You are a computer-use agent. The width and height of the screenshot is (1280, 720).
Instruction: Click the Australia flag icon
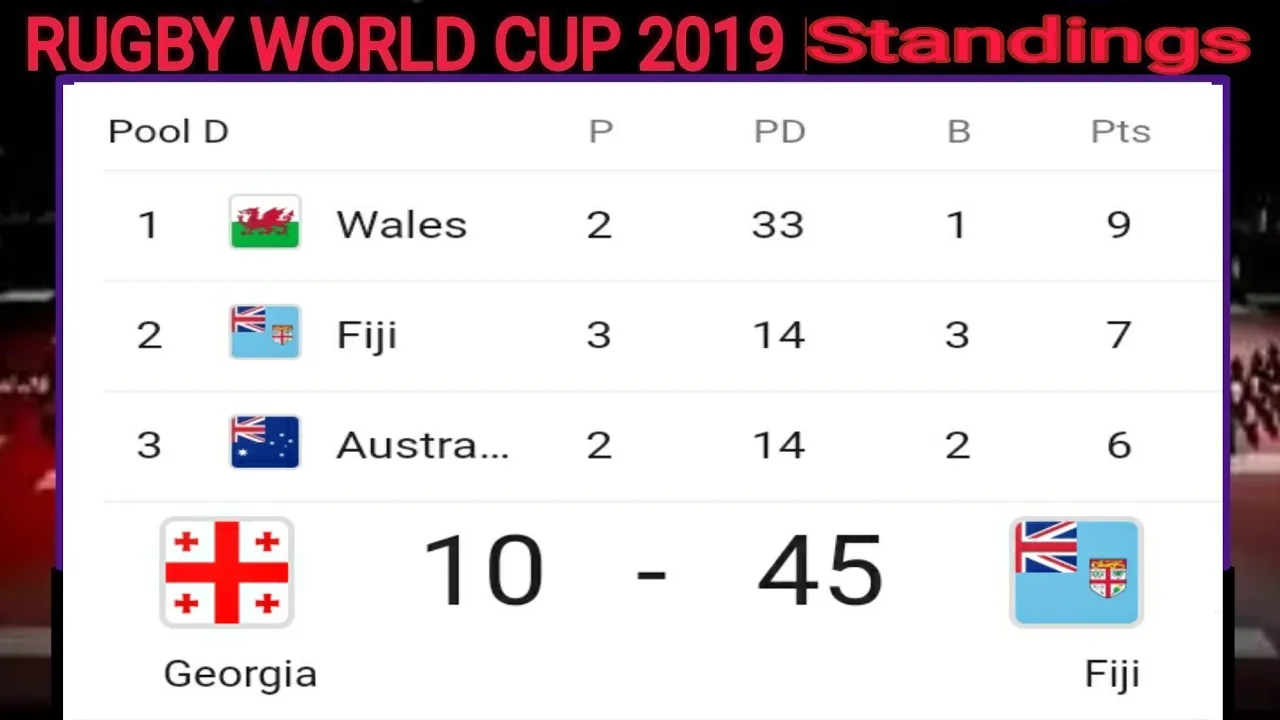coord(265,442)
